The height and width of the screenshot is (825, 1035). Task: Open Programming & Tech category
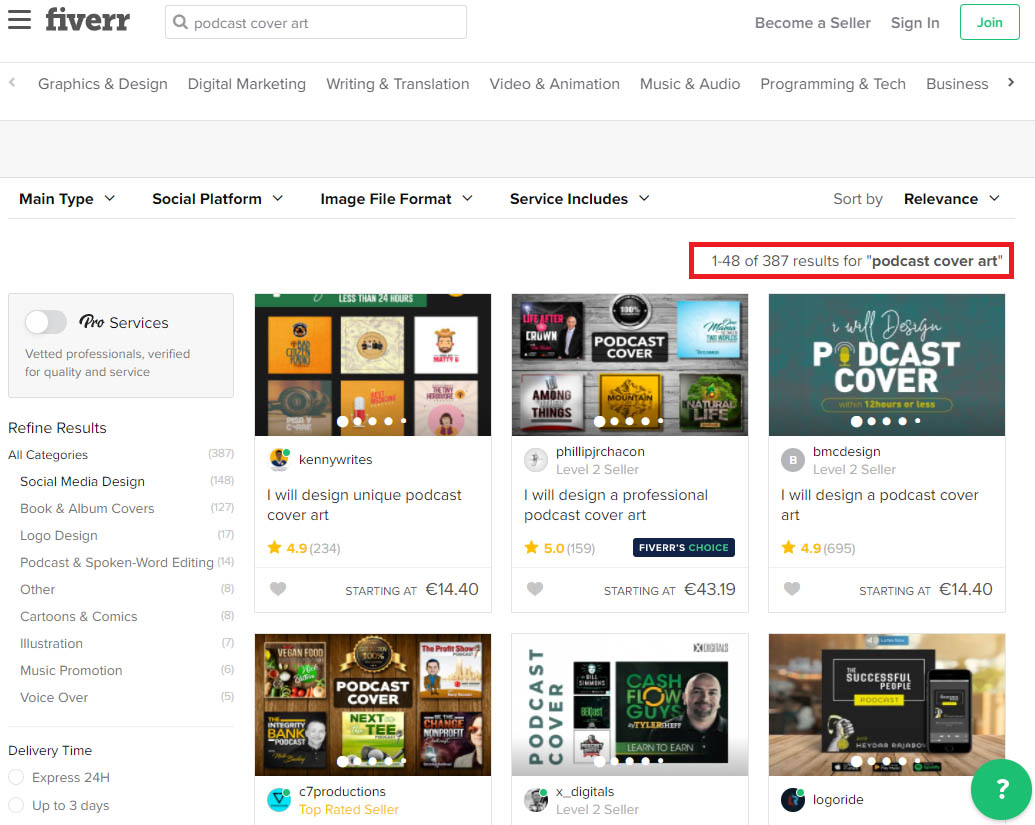[x=833, y=84]
